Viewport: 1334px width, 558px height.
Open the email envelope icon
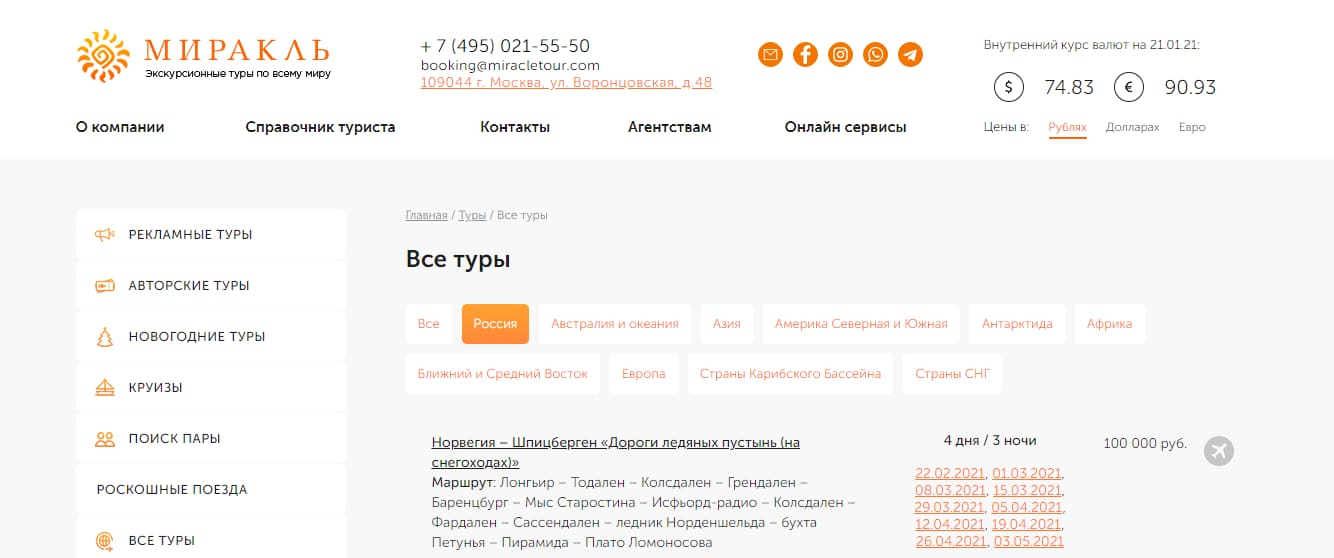770,55
